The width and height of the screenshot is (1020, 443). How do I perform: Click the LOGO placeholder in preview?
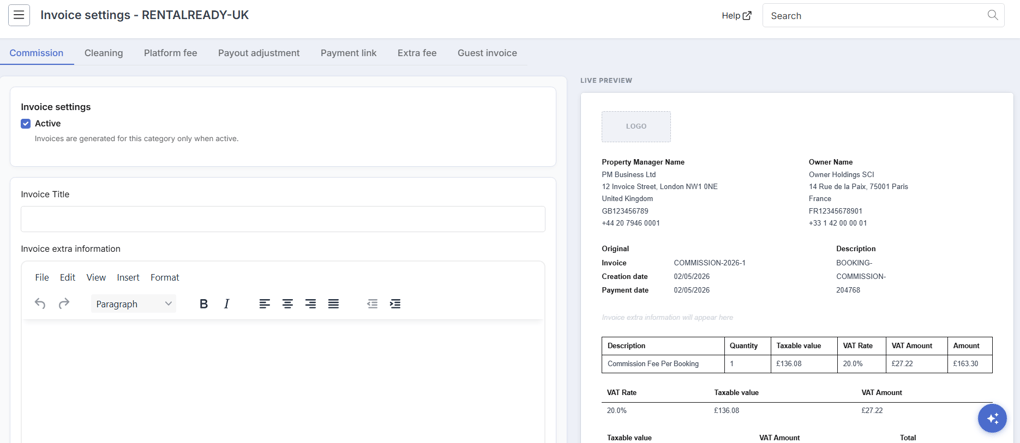[x=636, y=126]
